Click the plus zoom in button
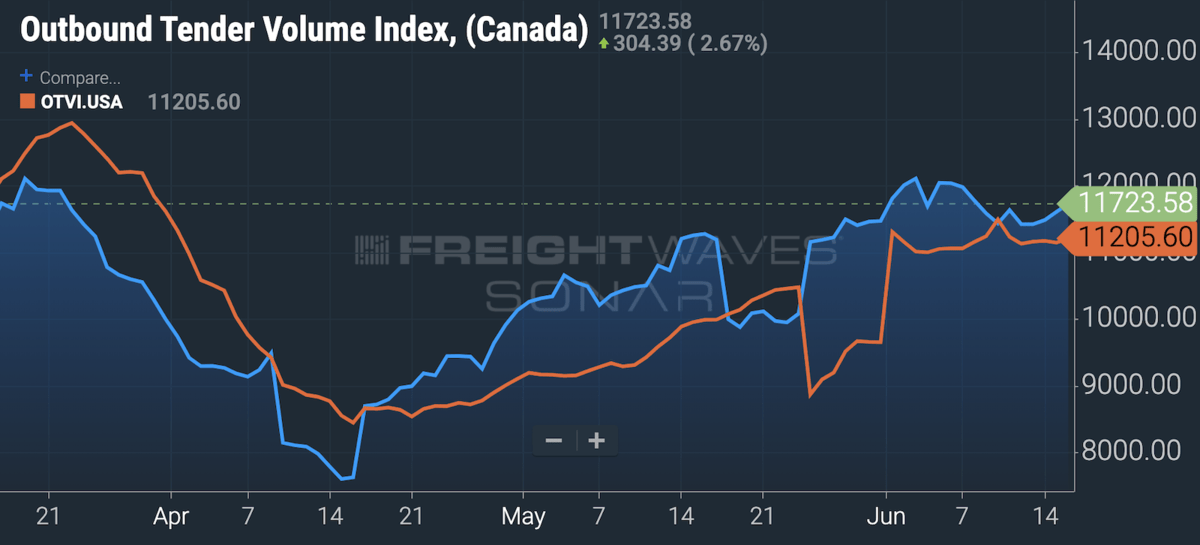Screen dimensions: 1200x545 (x=597, y=440)
